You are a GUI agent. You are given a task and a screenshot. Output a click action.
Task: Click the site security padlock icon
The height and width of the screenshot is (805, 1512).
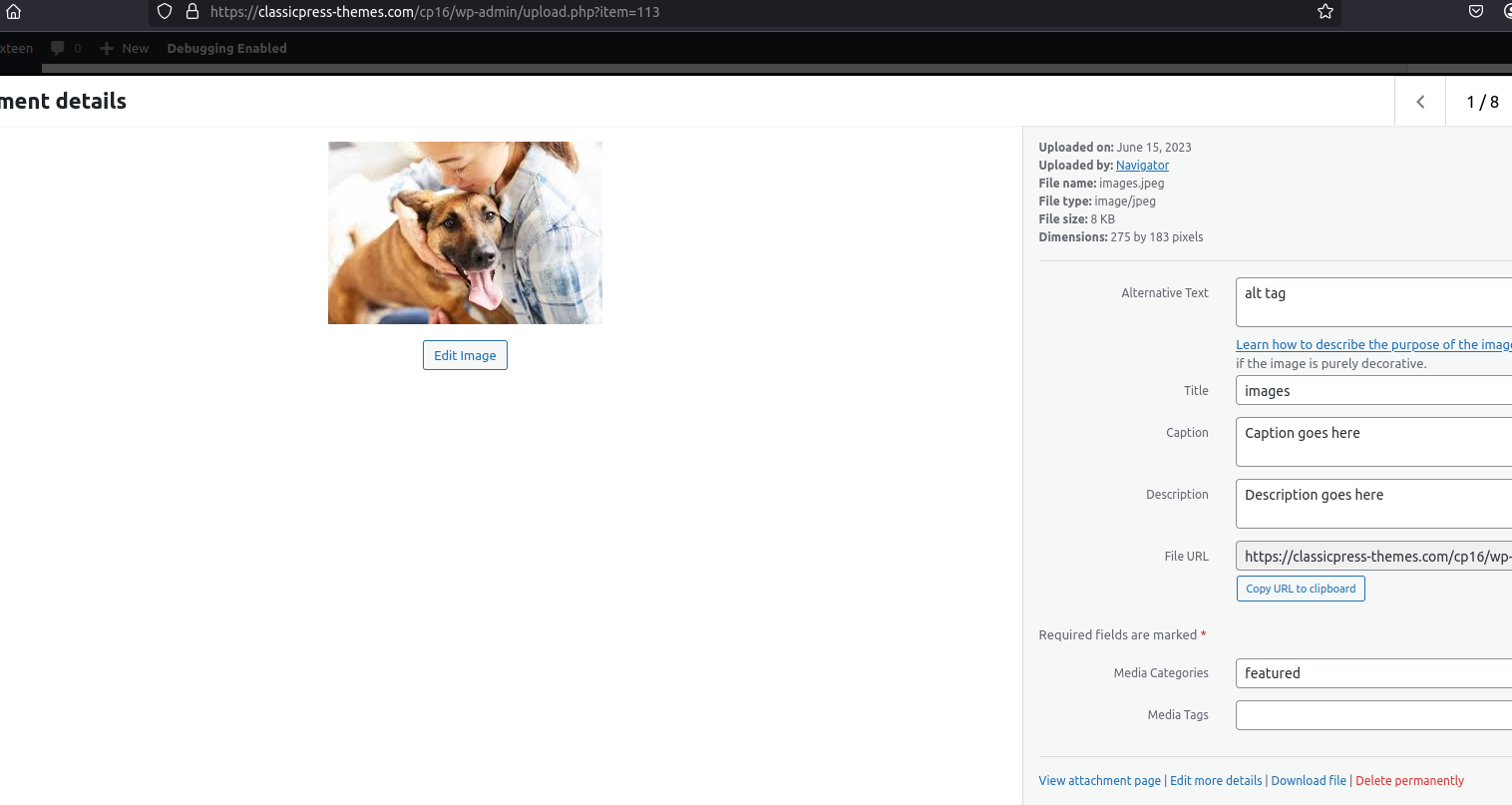pyautogui.click(x=192, y=12)
